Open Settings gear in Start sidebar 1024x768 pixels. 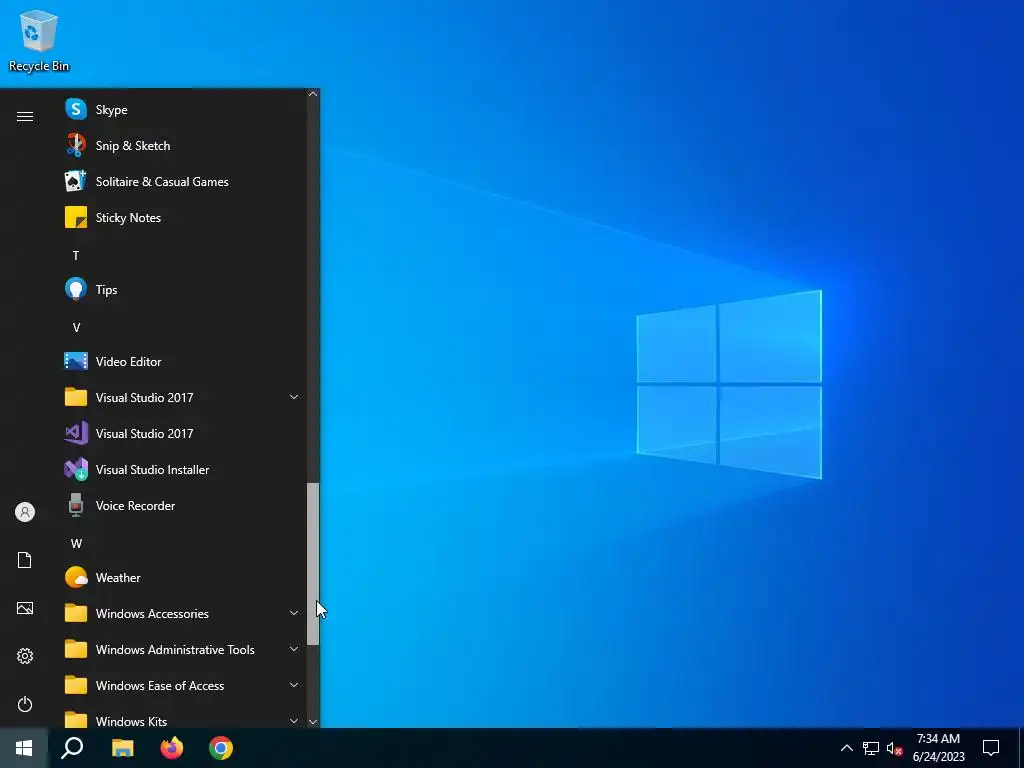tap(25, 656)
